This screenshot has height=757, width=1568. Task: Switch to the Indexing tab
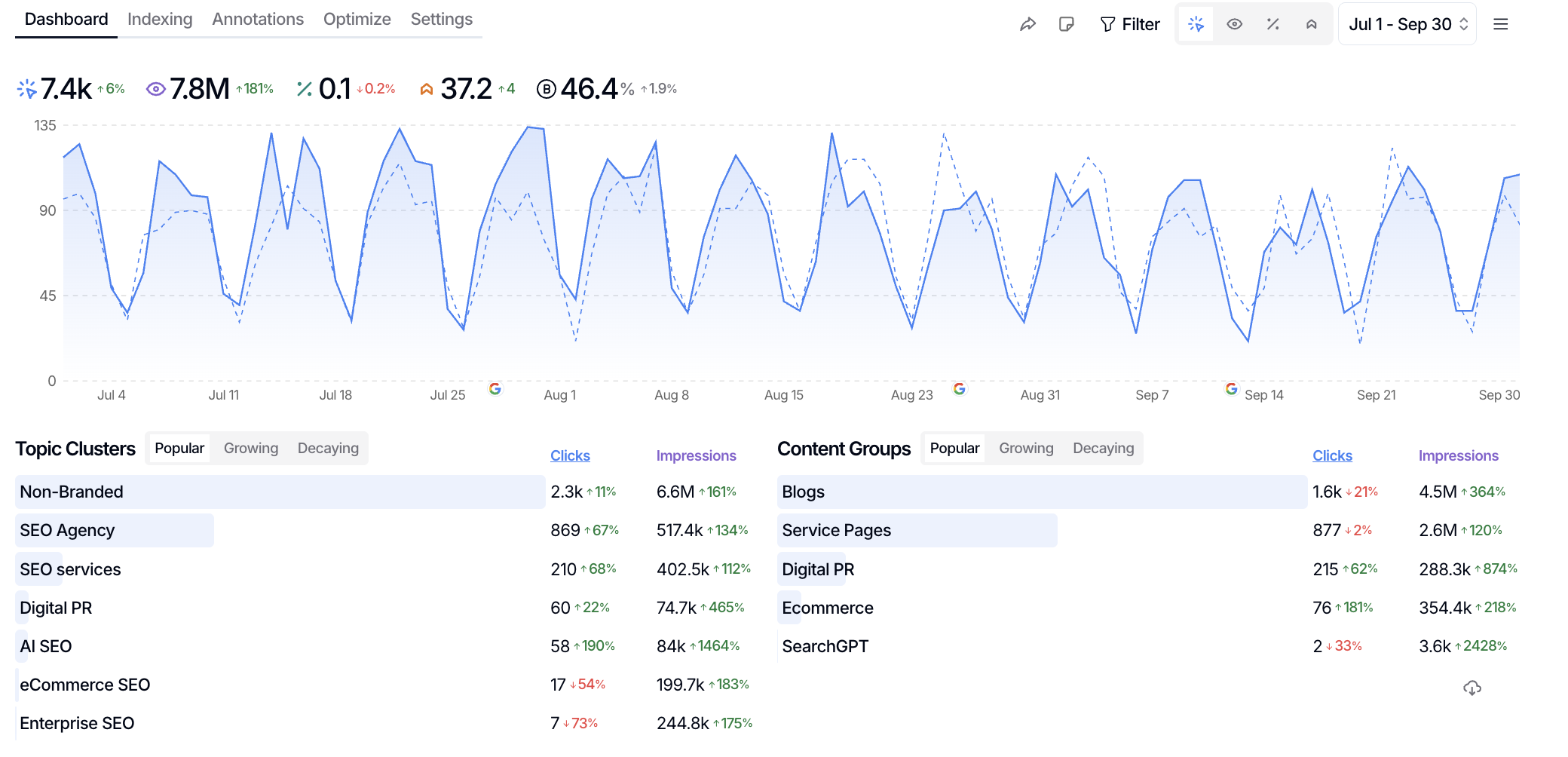[x=160, y=19]
